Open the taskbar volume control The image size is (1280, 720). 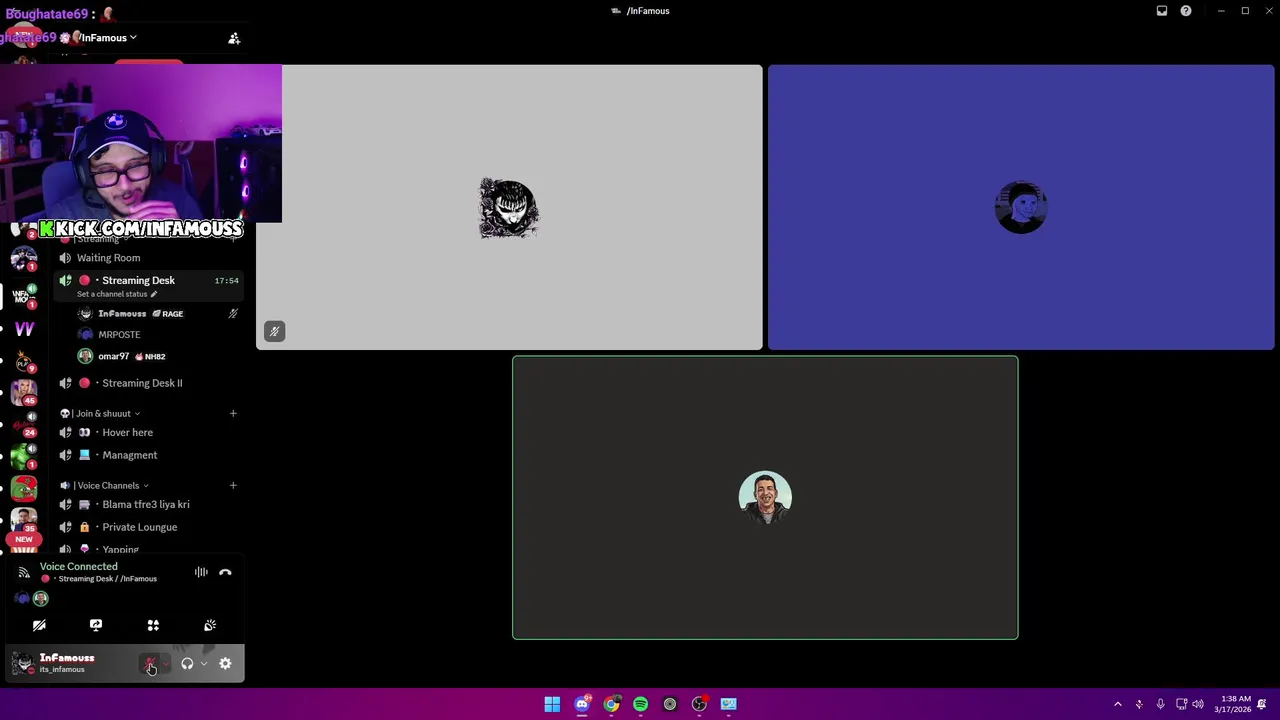1198,704
